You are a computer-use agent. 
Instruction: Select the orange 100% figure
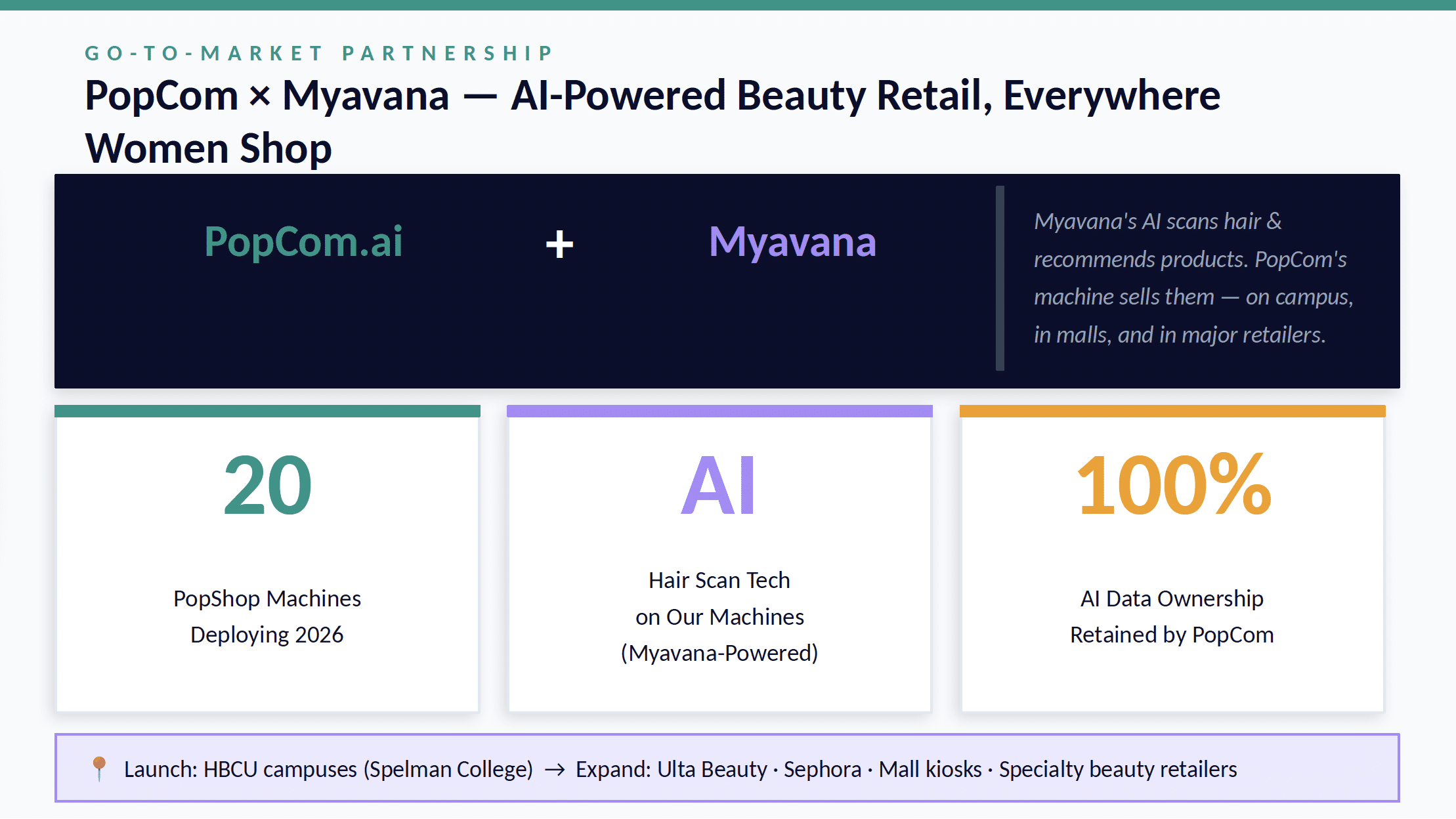coord(1173,486)
